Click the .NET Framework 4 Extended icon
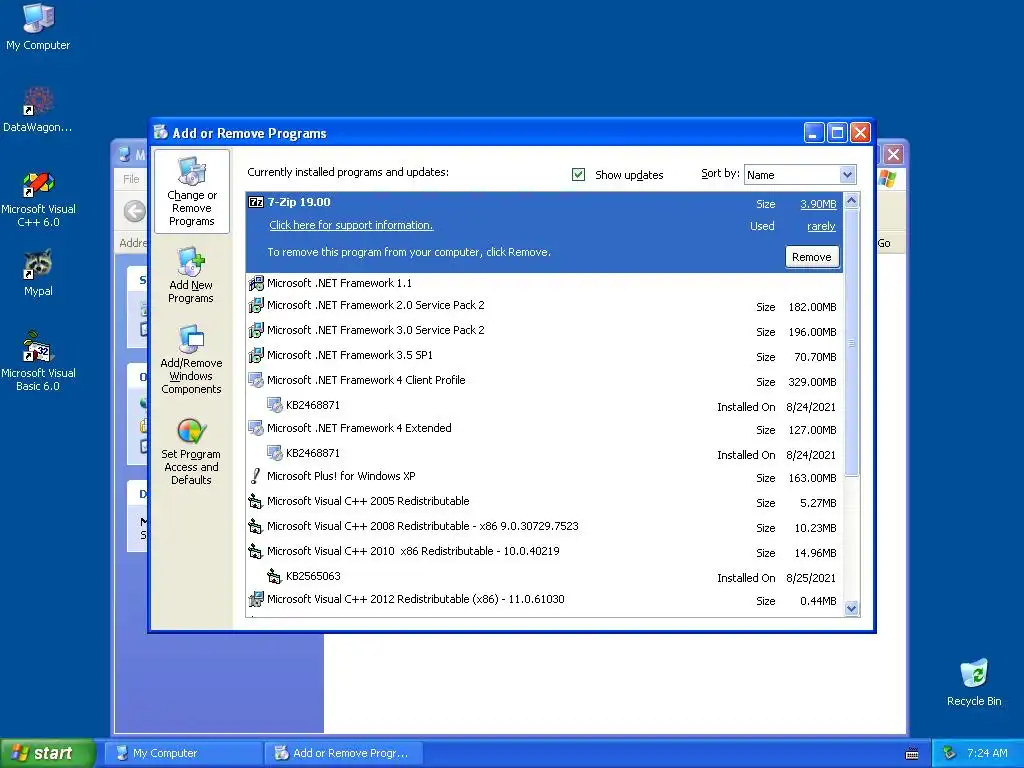This screenshot has height=768, width=1024. [256, 428]
